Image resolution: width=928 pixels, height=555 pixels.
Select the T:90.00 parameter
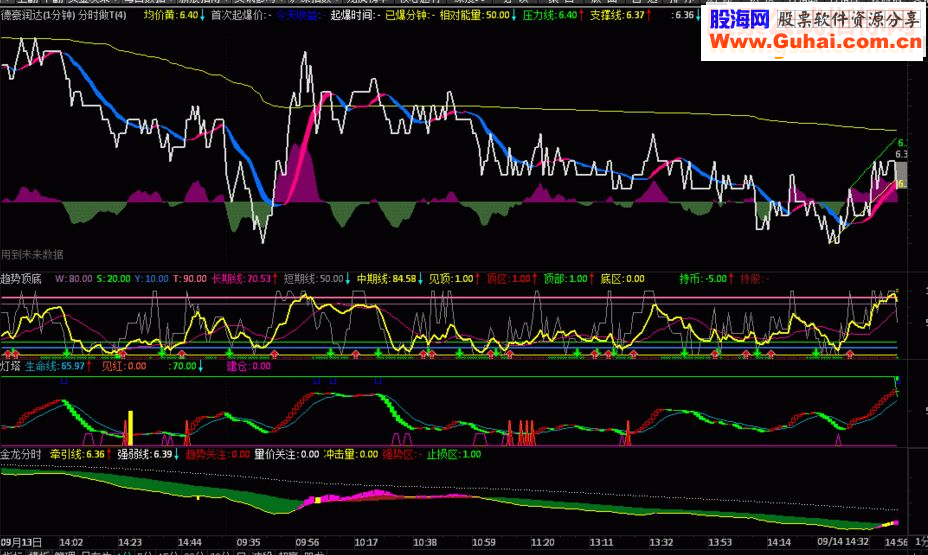coord(189,279)
